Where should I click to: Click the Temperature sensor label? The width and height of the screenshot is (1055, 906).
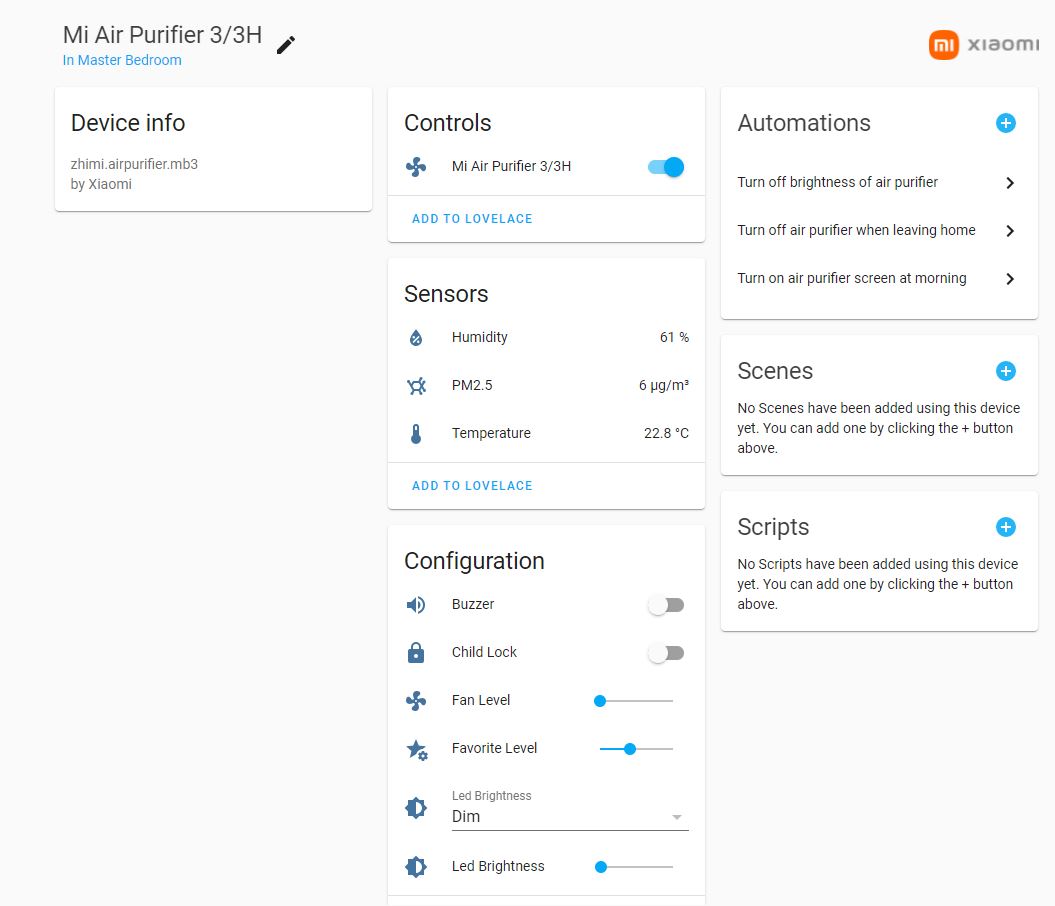(490, 433)
